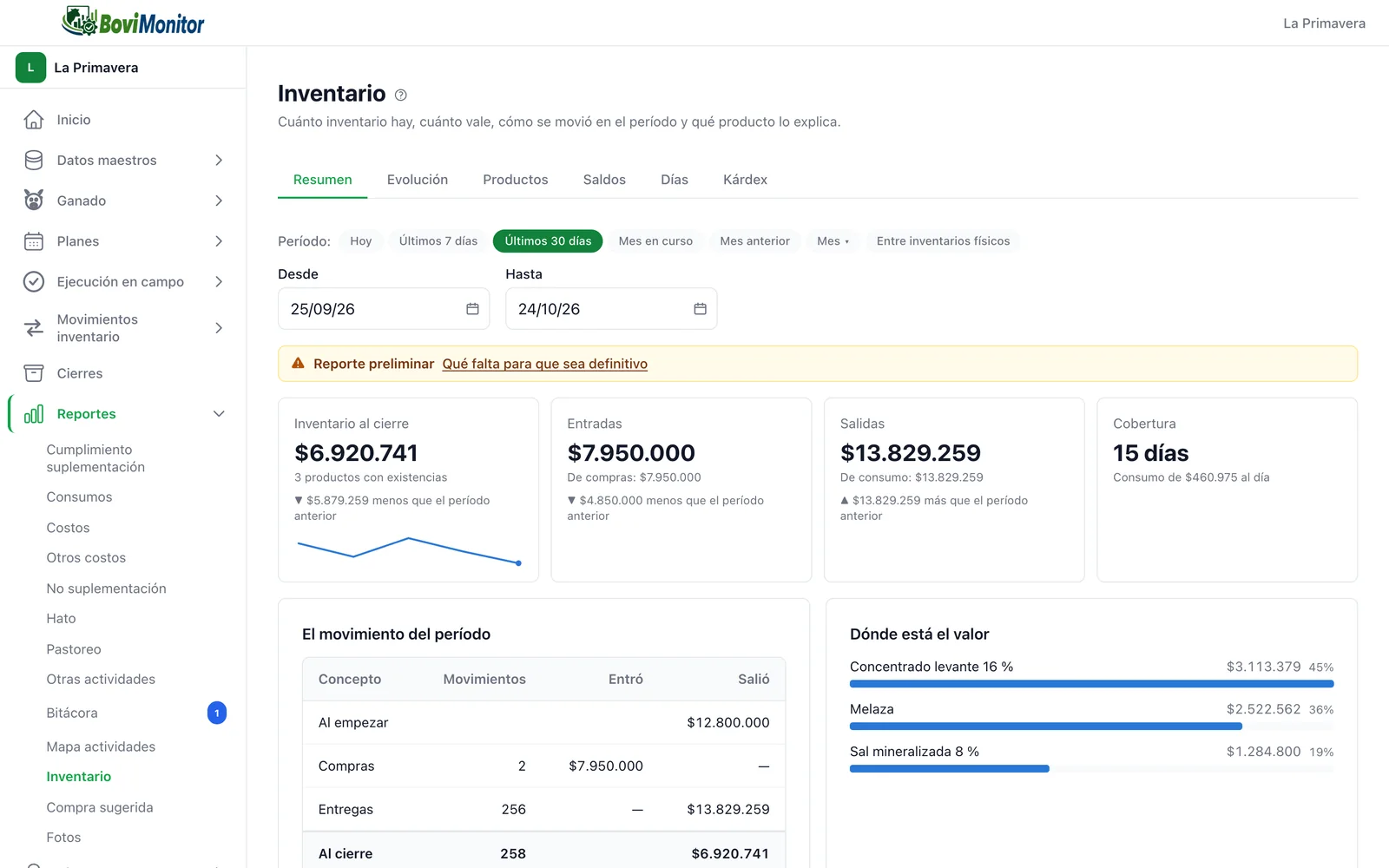This screenshot has height=868, width=1389.
Task: Click the Melaza value bar
Action: coord(1046,727)
